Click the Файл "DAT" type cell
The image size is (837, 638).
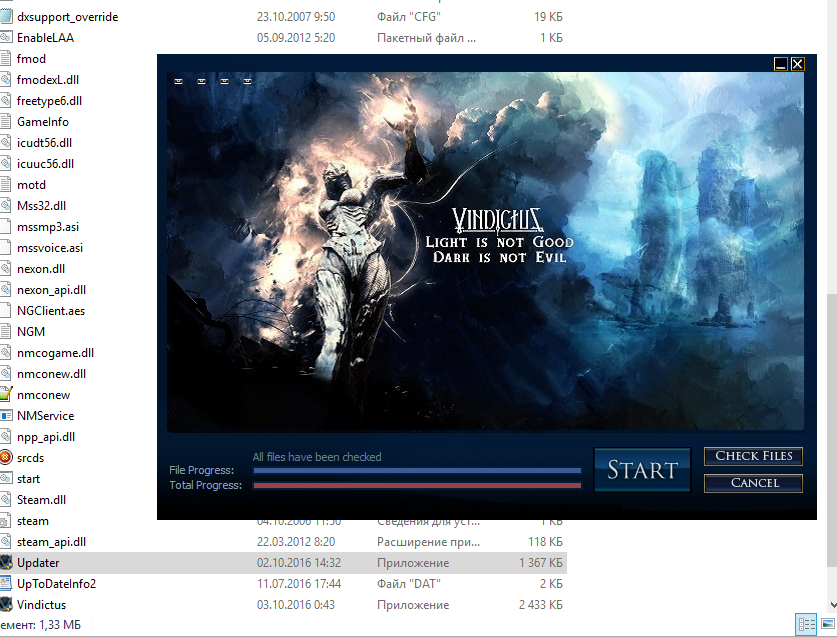coord(409,584)
